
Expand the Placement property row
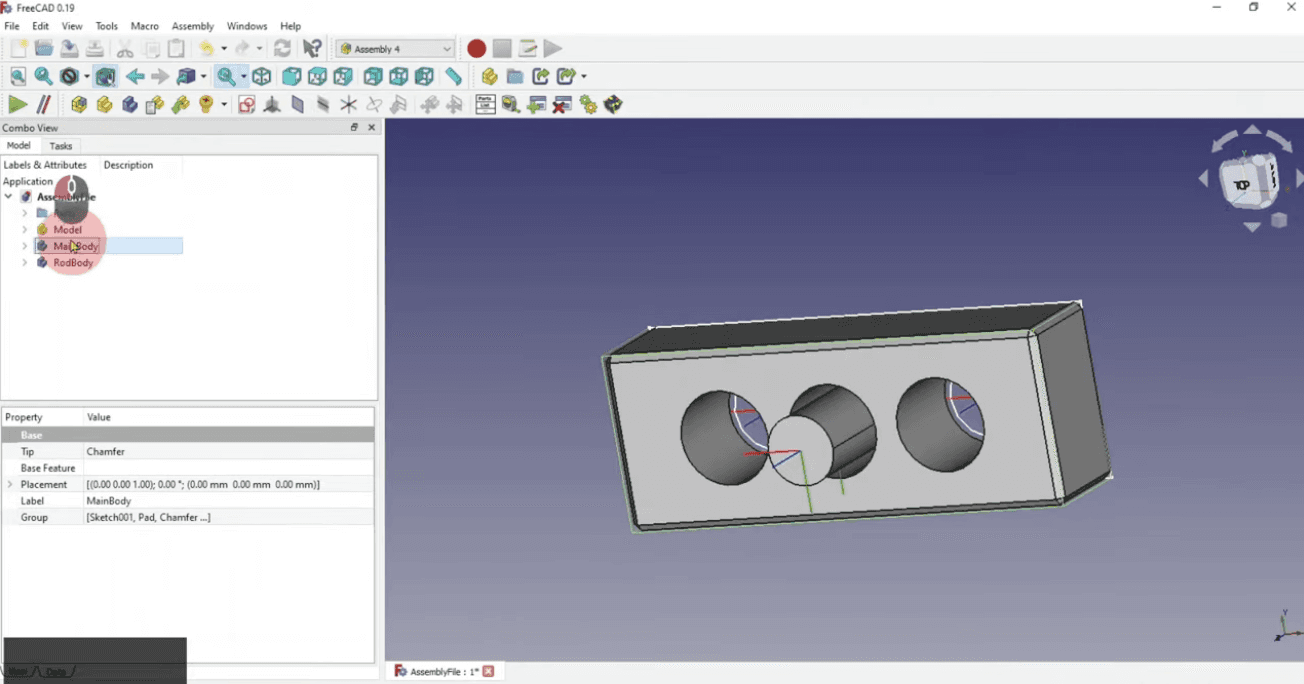(11, 485)
